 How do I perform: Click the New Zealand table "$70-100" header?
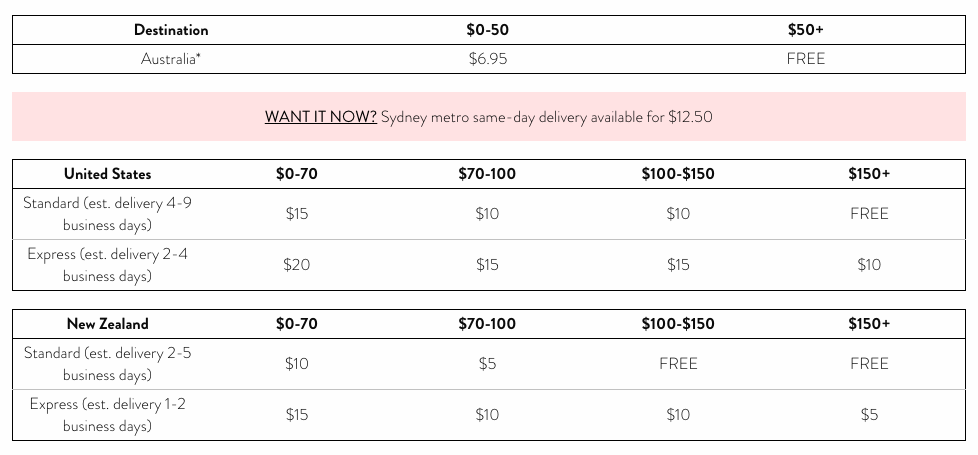(487, 324)
